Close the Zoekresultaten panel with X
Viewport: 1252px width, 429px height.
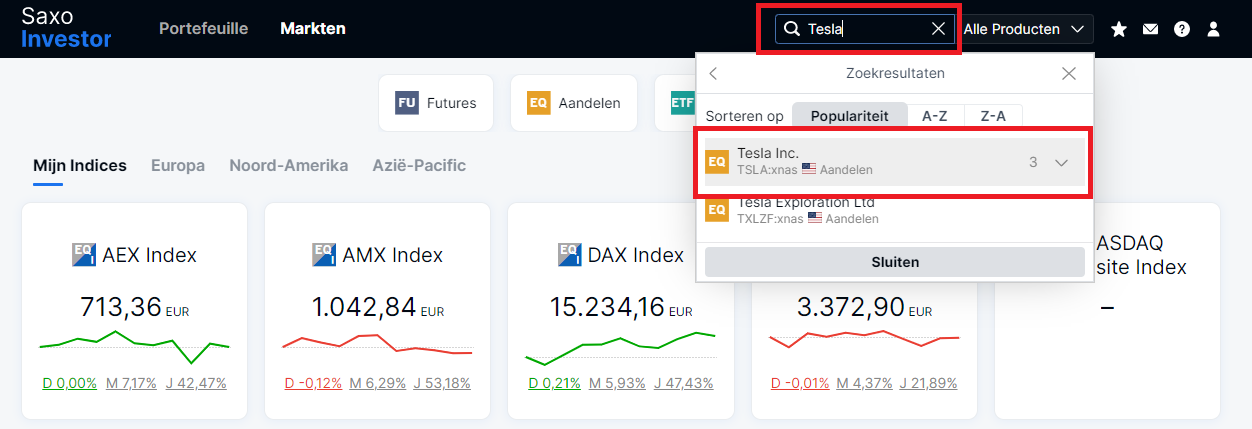(x=1069, y=73)
